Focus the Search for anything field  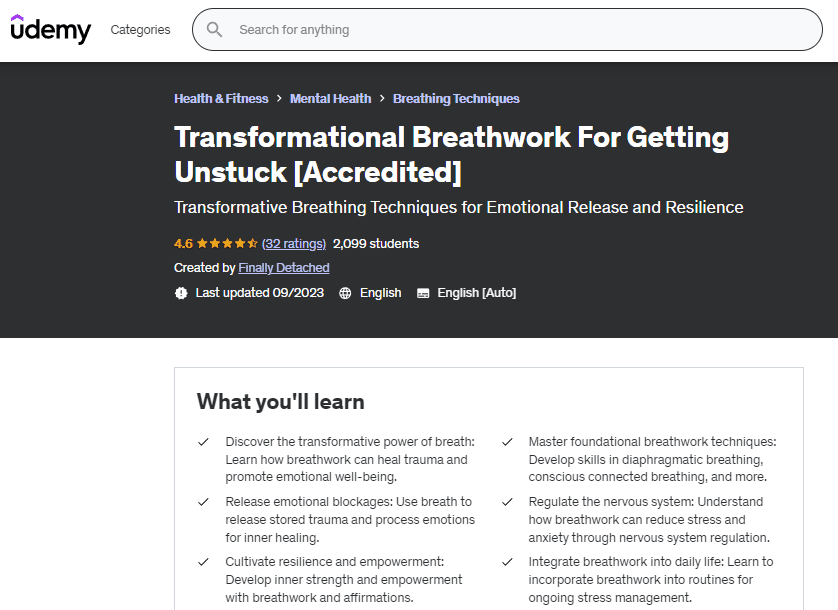pyautogui.click(x=507, y=29)
